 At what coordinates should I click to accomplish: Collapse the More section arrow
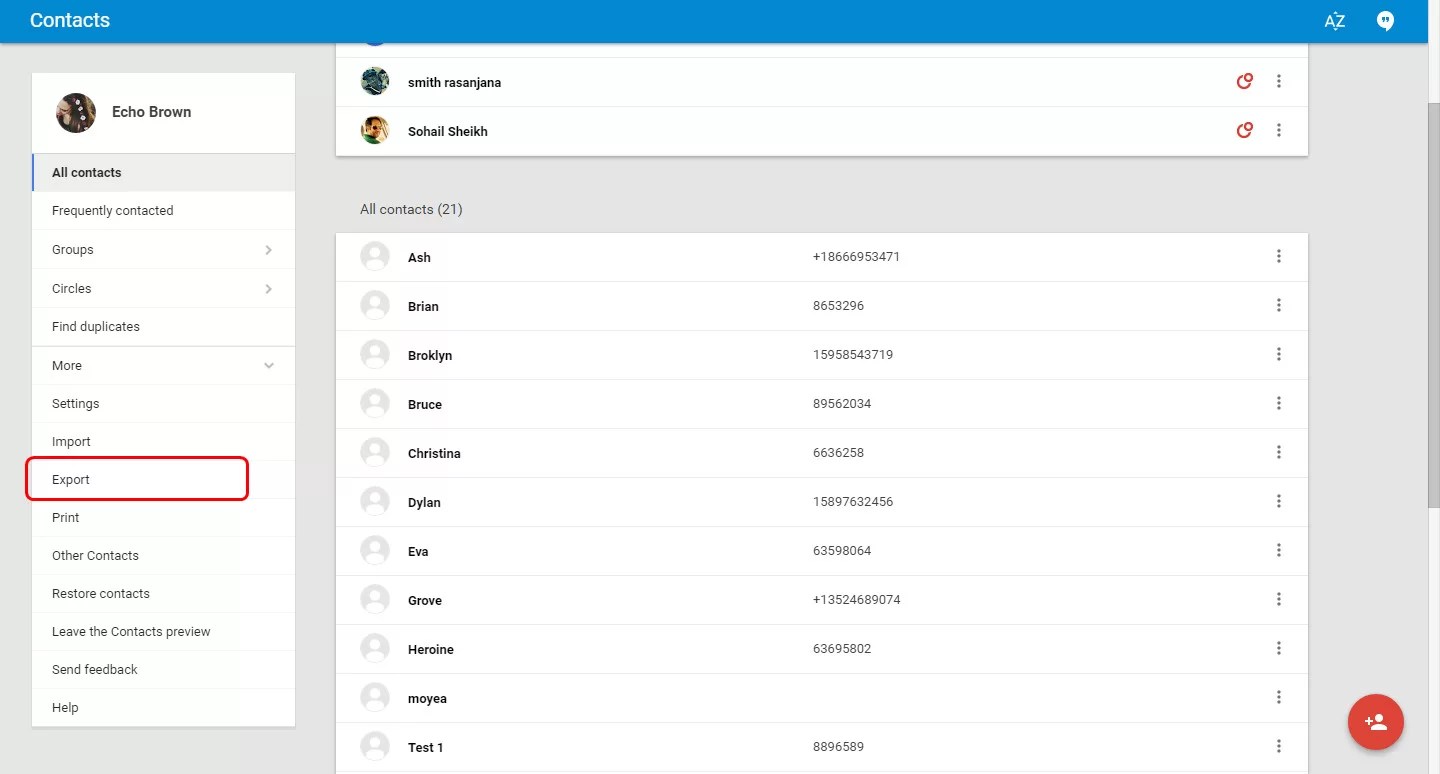[x=268, y=366]
